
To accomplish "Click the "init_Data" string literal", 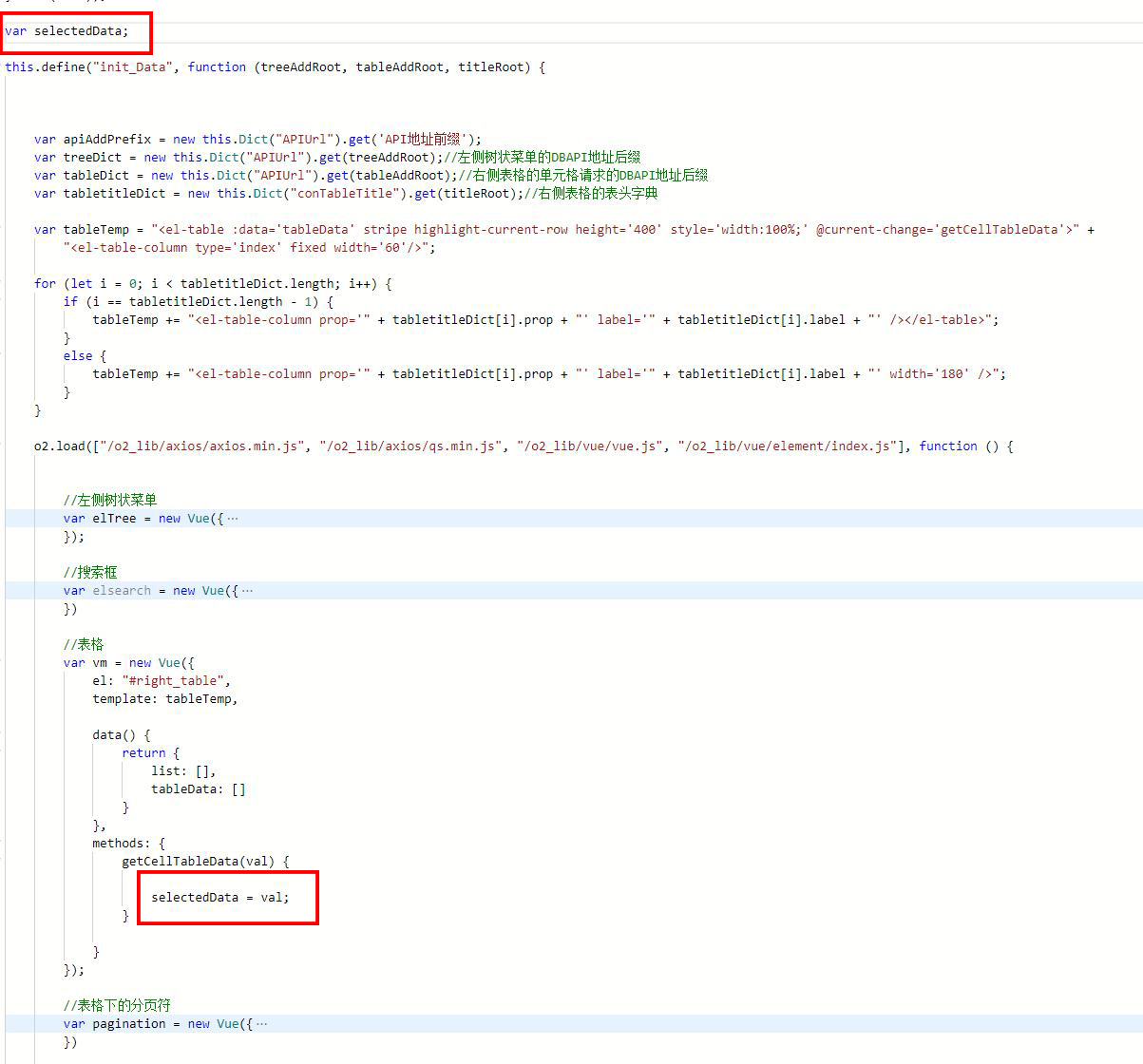I will tap(131, 67).
